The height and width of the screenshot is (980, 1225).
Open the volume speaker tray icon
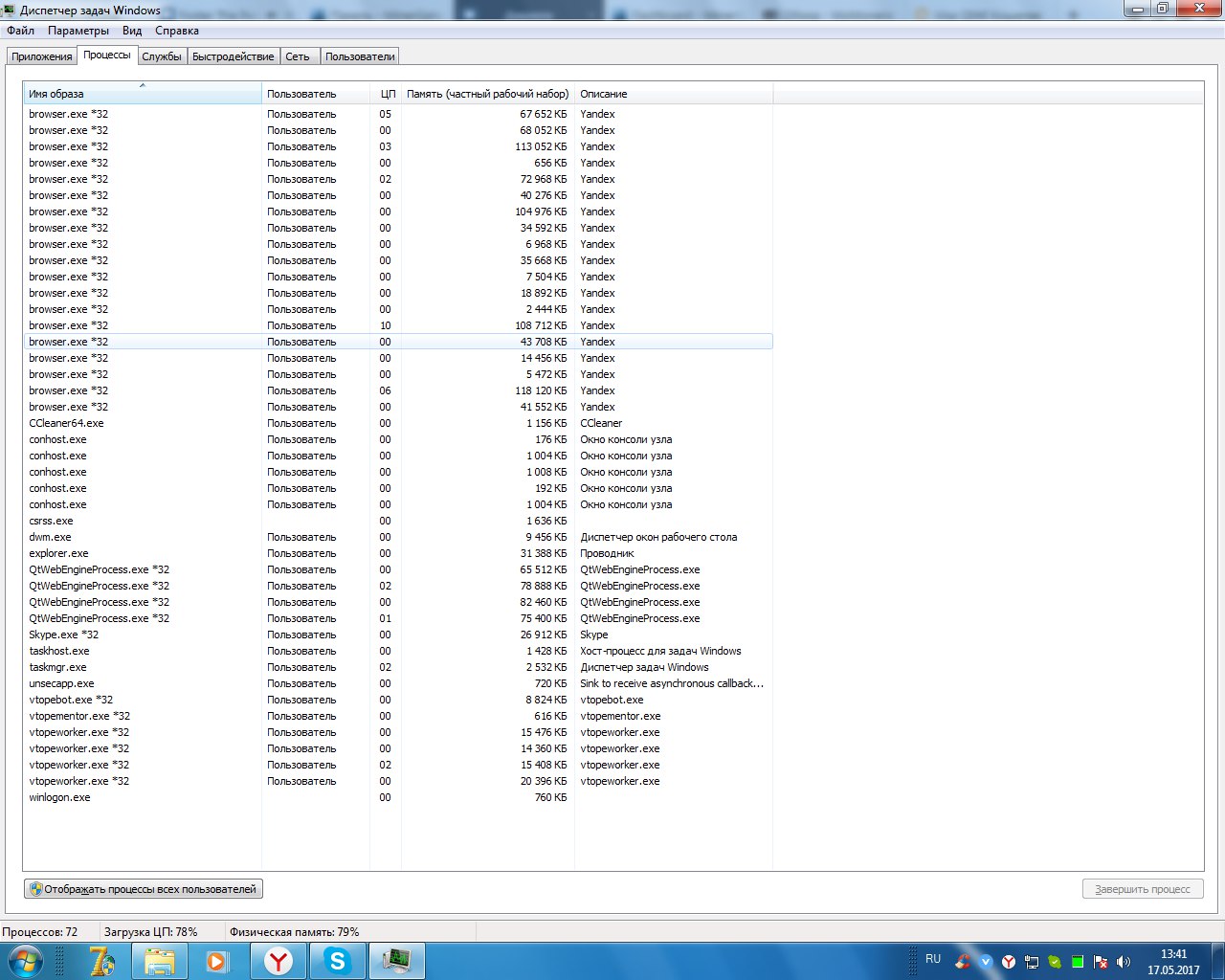pos(1124,962)
